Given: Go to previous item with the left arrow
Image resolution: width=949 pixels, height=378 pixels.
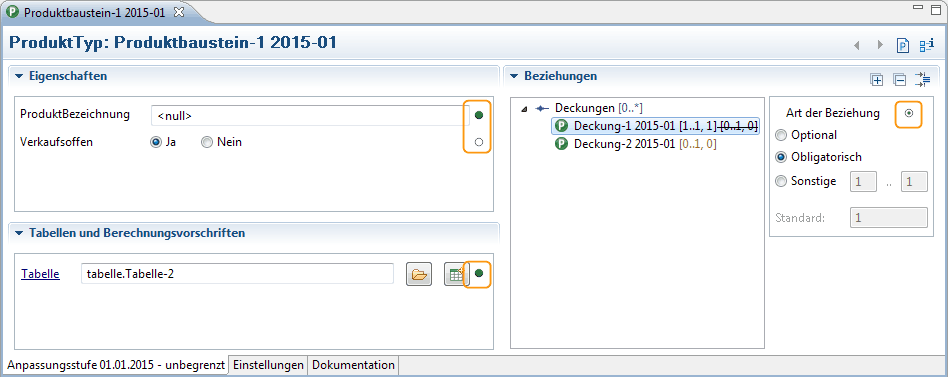Looking at the screenshot, I should coord(856,45).
